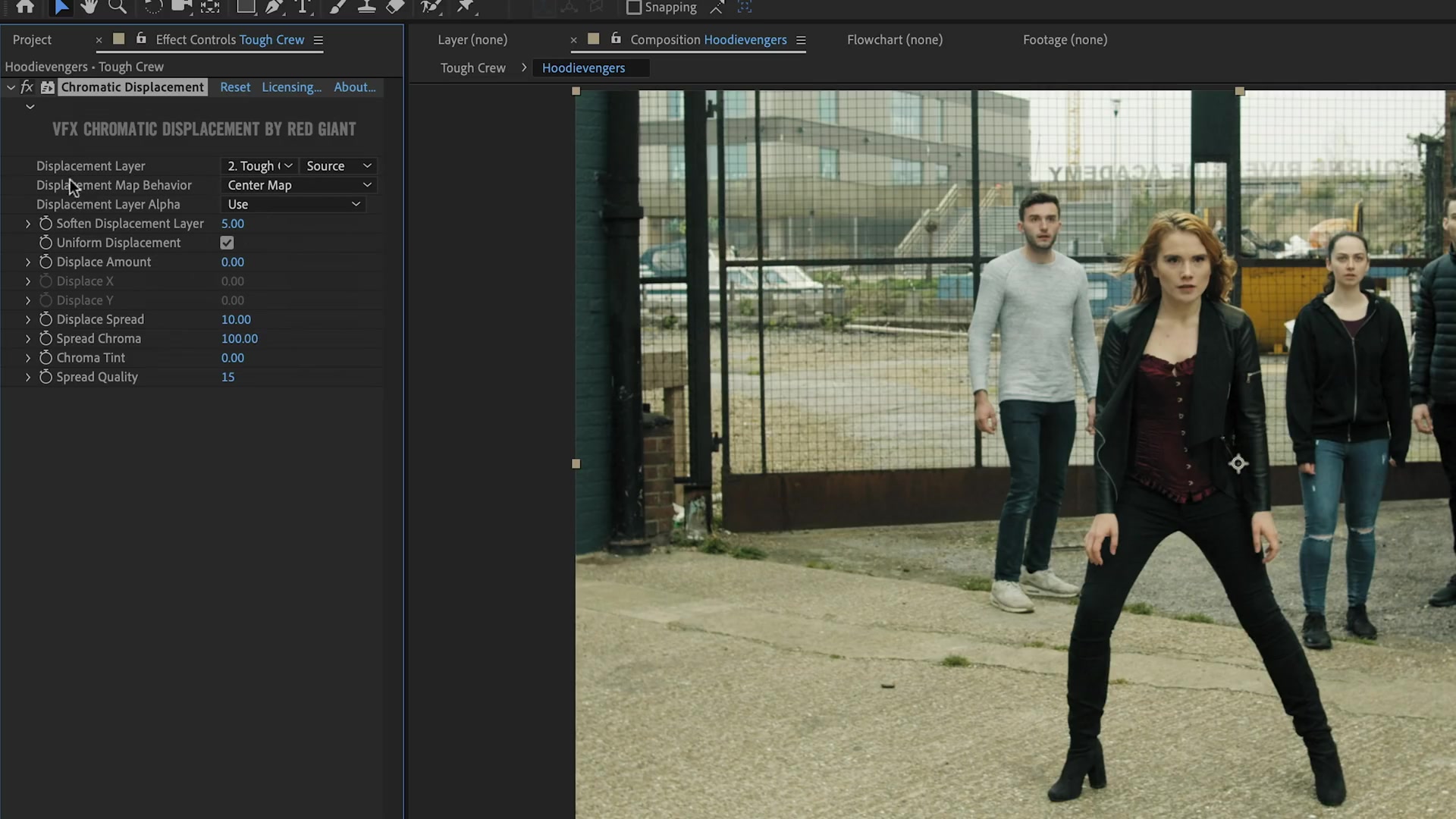Select the Clone Stamp tool

pyautogui.click(x=366, y=7)
